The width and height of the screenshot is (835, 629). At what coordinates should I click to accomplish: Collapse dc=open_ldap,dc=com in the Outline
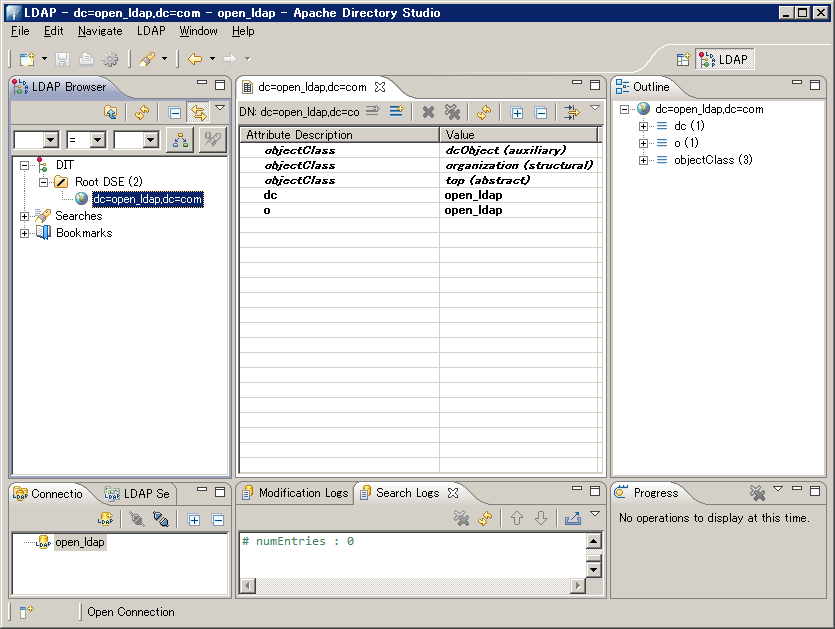click(x=624, y=110)
